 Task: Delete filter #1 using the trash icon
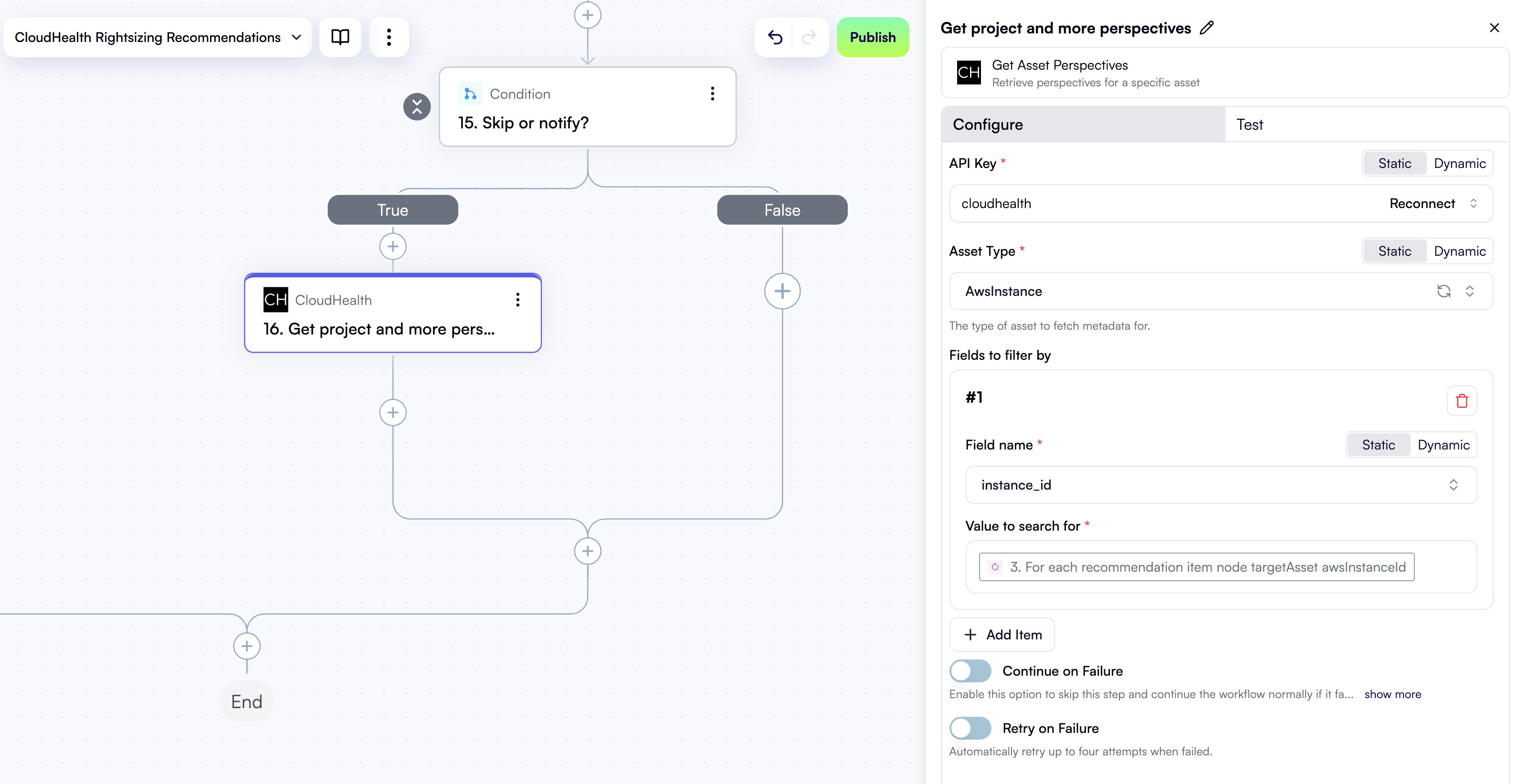pyautogui.click(x=1461, y=401)
